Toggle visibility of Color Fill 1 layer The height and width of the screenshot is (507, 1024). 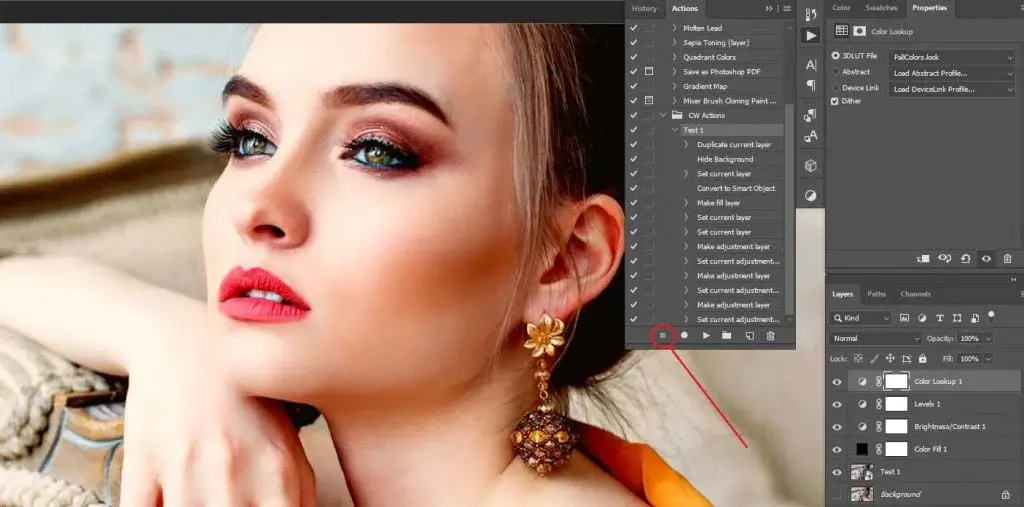tap(837, 449)
